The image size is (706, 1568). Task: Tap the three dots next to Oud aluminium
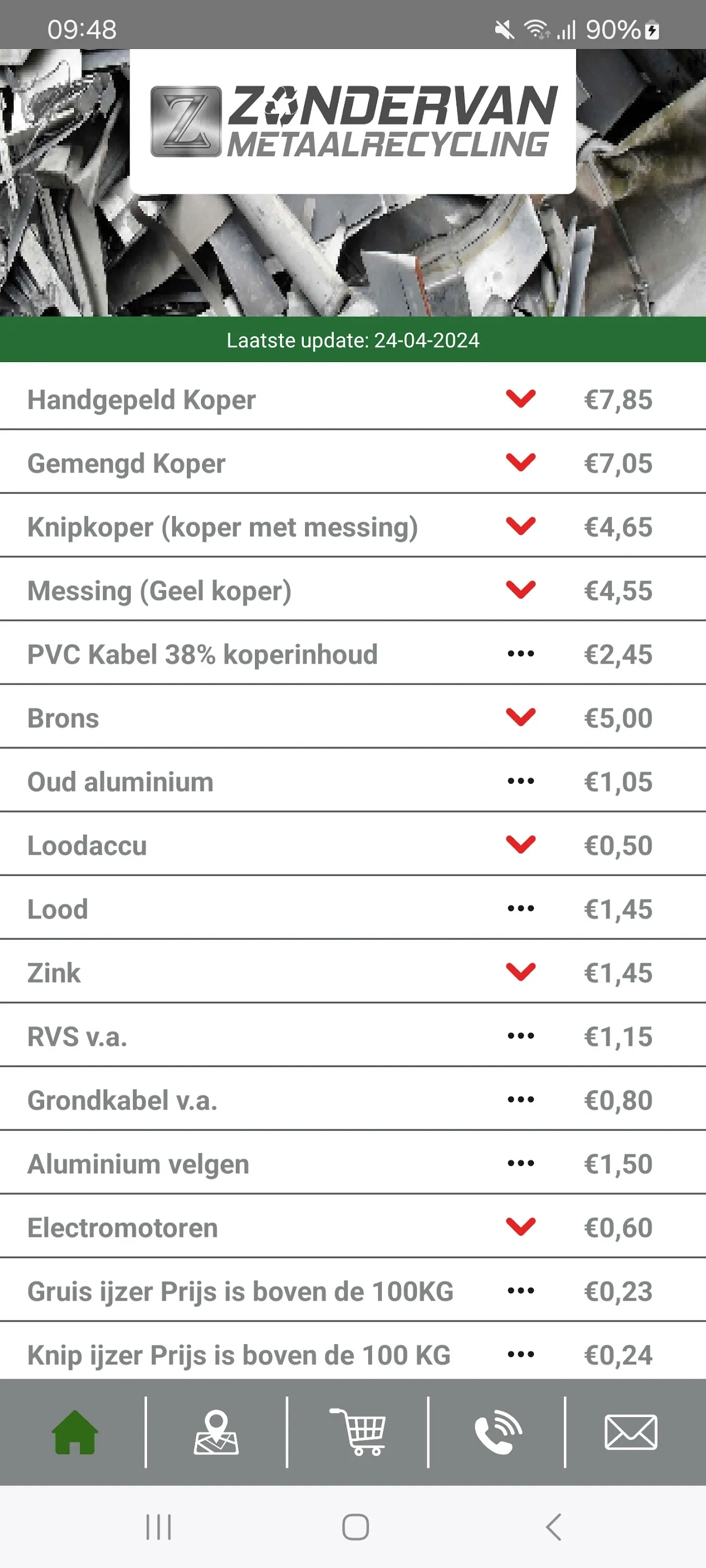tap(521, 781)
